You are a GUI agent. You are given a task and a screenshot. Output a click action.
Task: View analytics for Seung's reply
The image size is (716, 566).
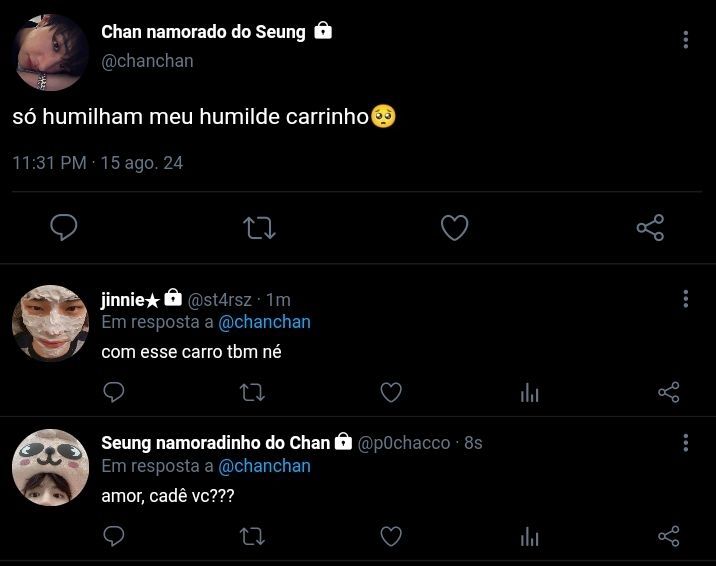(x=530, y=536)
